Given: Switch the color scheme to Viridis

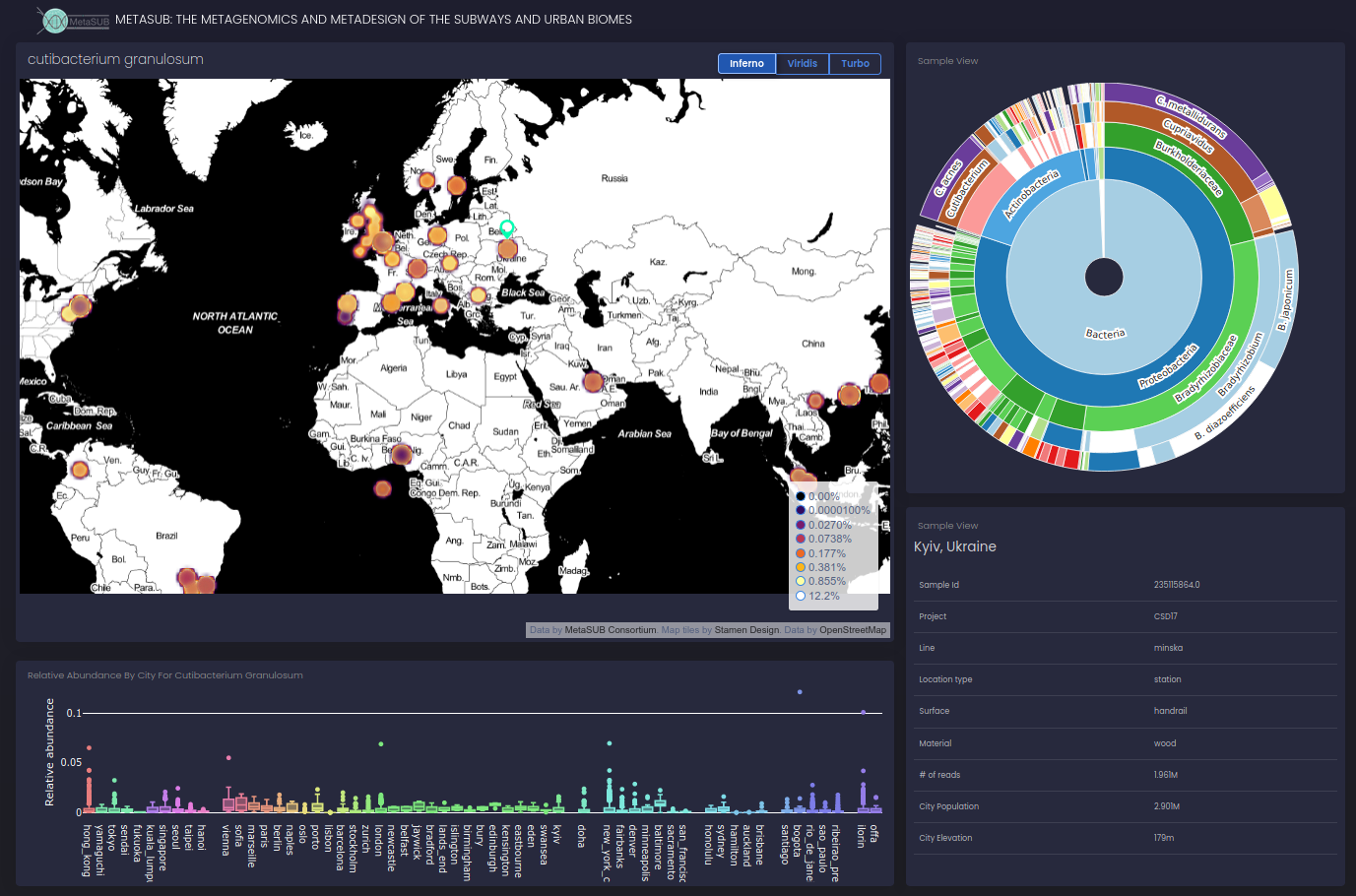Looking at the screenshot, I should (x=802, y=64).
